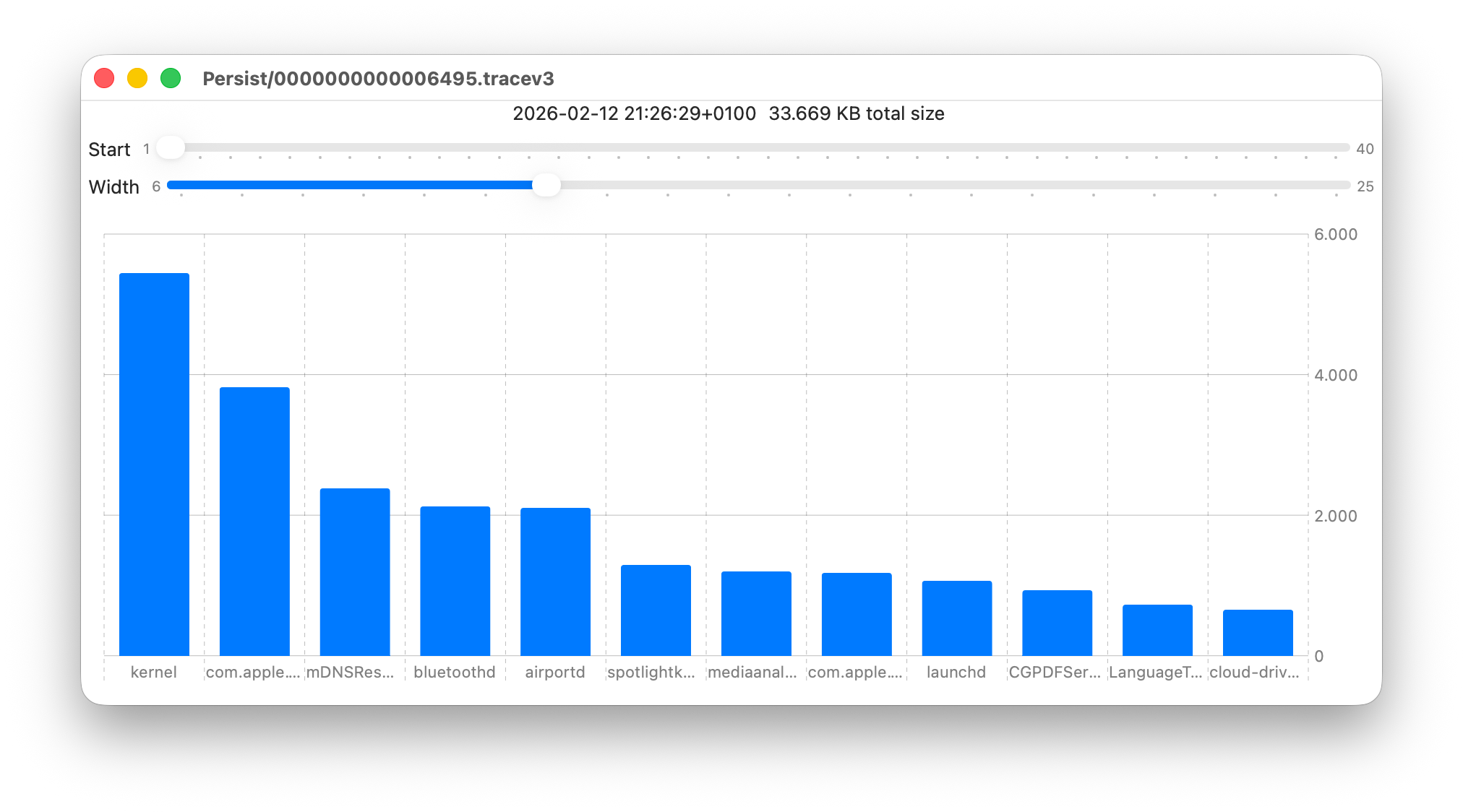Click the date and total size text

pos(728,113)
